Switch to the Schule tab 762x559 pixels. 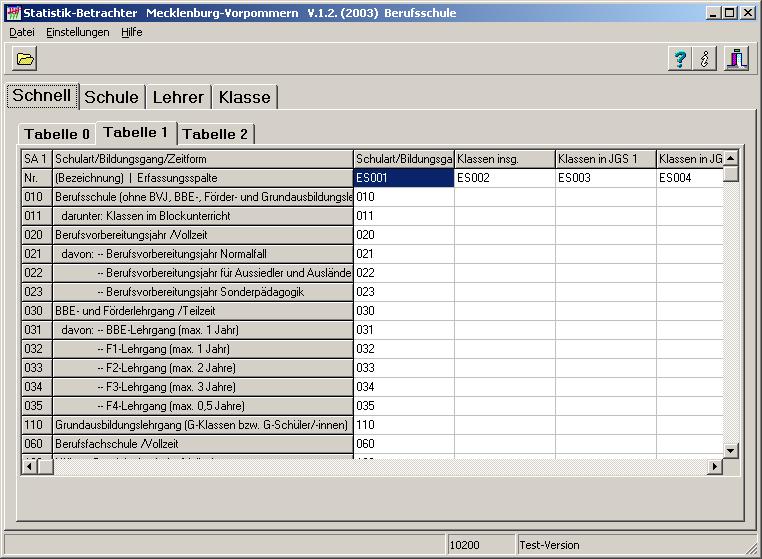point(111,97)
